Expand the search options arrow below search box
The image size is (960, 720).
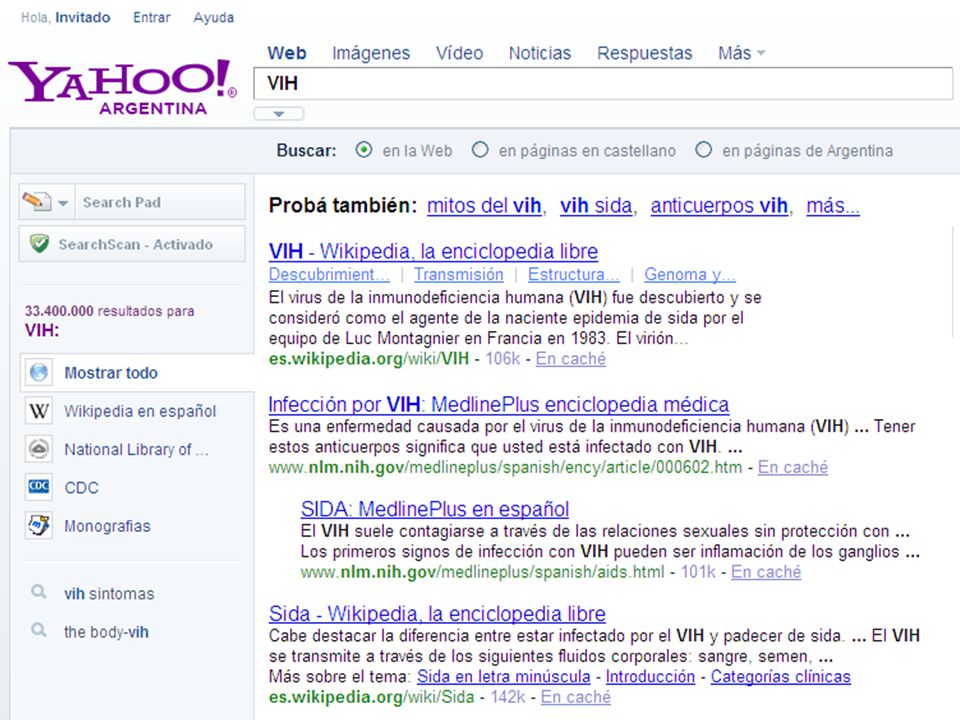(x=279, y=114)
